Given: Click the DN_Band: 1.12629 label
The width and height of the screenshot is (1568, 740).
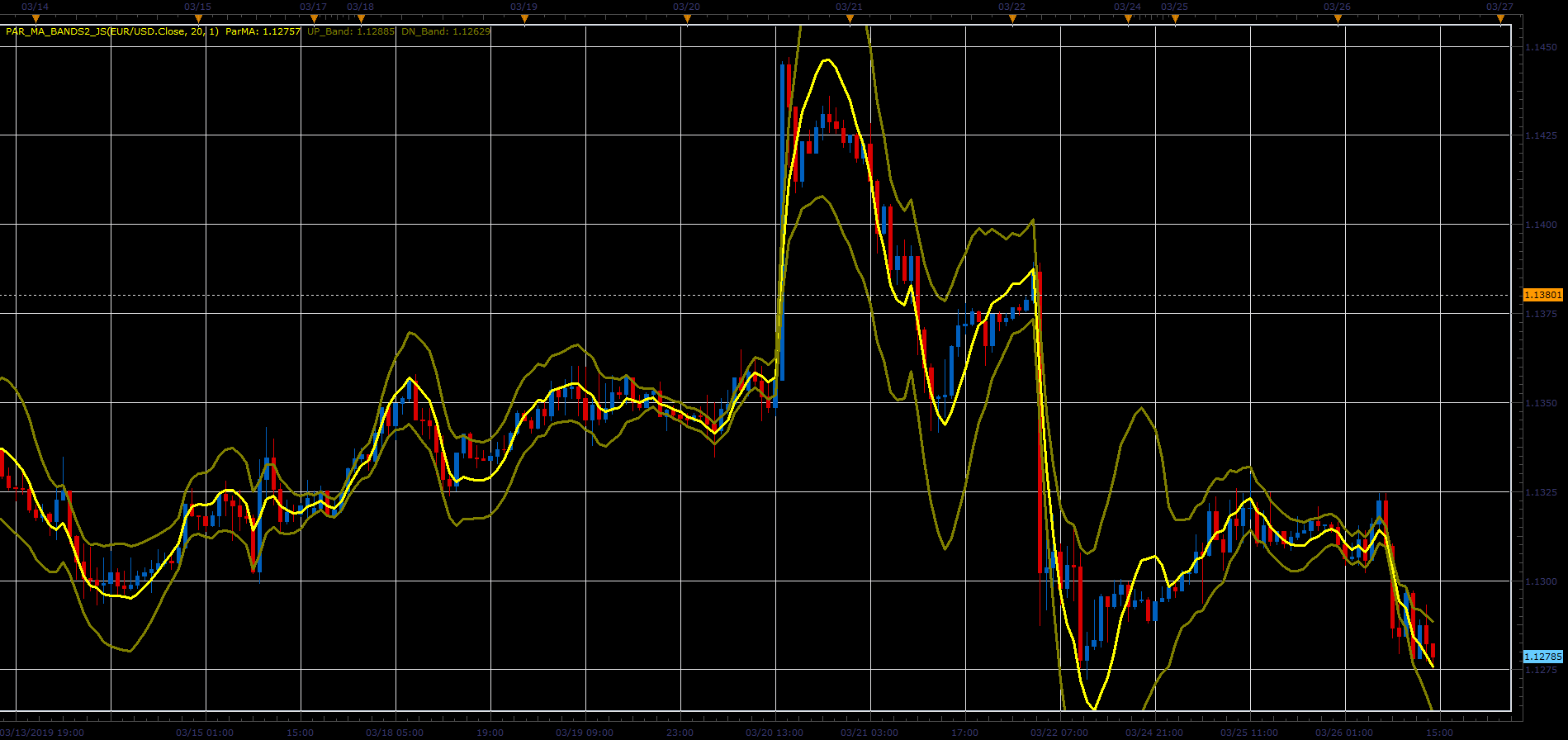Looking at the screenshot, I should point(446,31).
